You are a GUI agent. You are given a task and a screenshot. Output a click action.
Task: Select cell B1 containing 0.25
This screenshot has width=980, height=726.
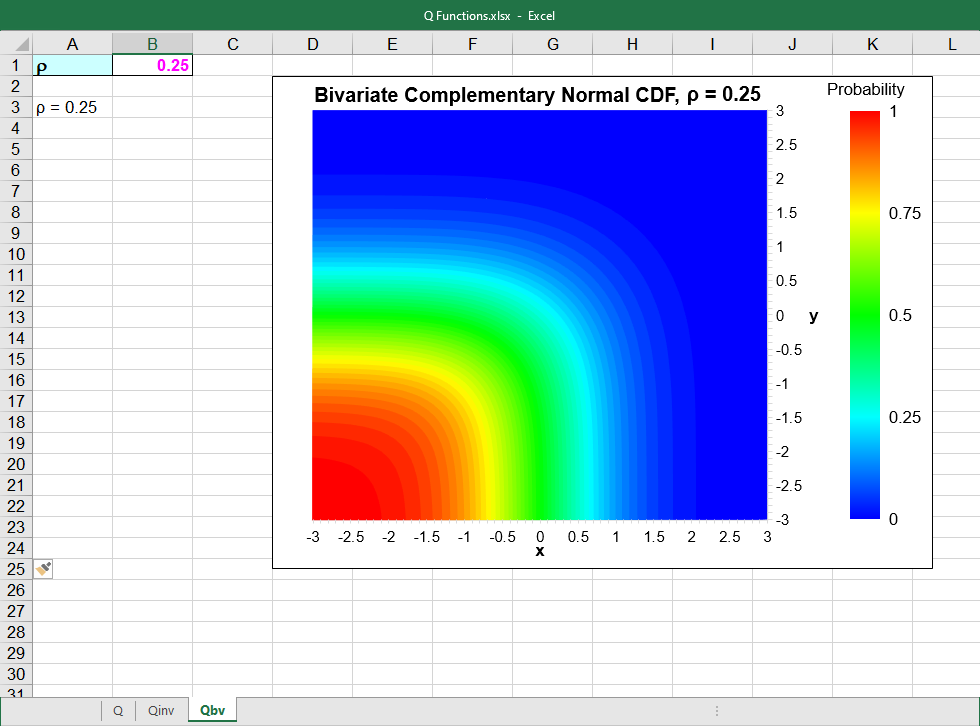[152, 64]
